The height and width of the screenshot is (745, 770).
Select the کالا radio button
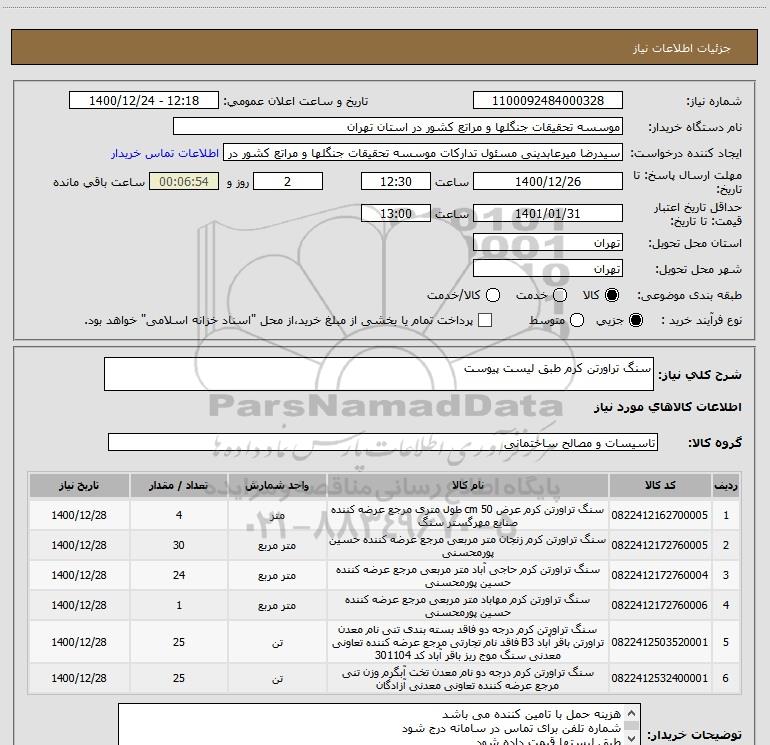click(x=612, y=295)
